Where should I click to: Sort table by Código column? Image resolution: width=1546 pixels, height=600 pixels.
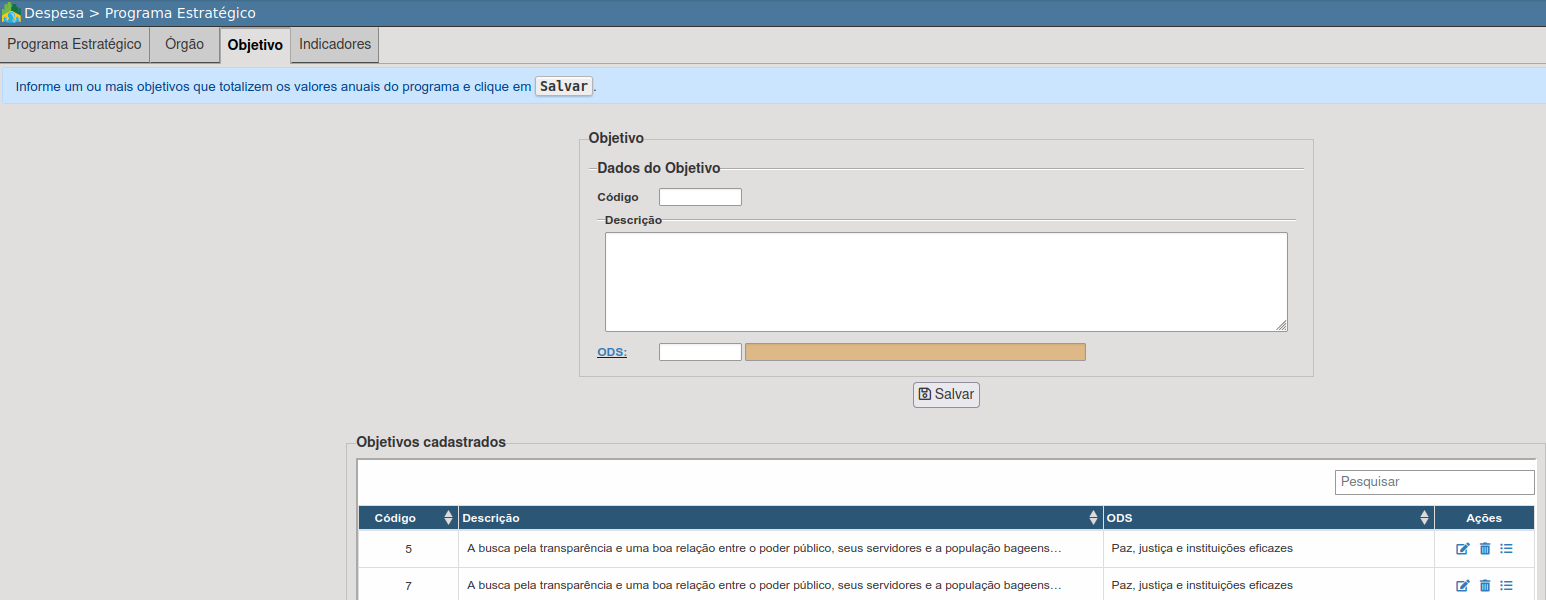tap(448, 518)
